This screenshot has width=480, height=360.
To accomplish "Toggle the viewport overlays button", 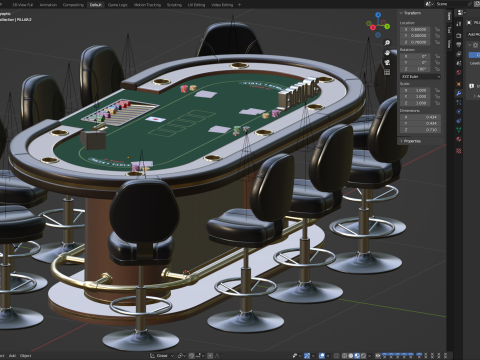I will [322, 356].
